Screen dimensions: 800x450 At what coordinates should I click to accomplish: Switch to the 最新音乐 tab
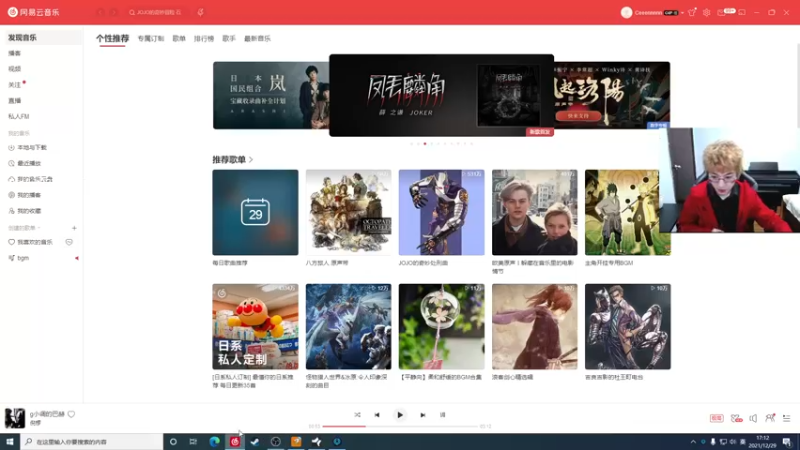coord(257,38)
